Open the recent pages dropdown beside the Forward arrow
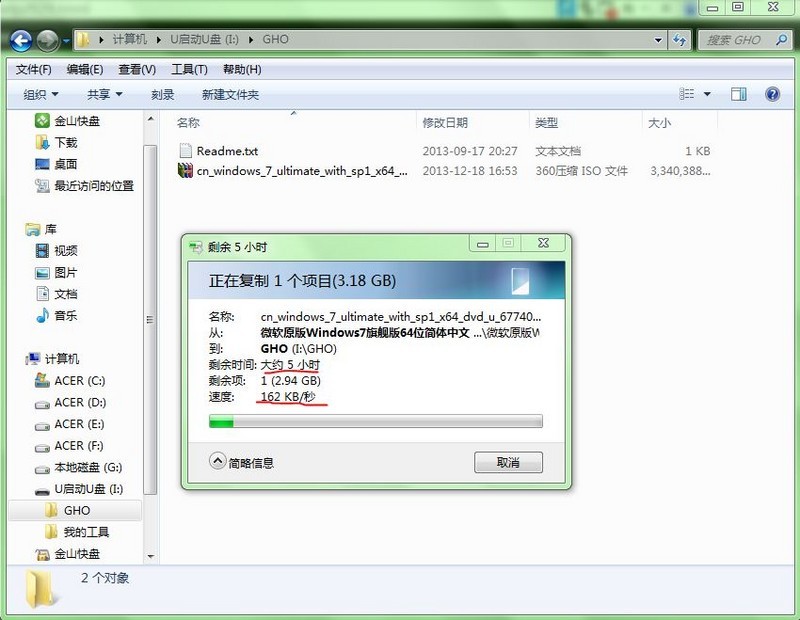This screenshot has height=620, width=800. [x=66, y=41]
